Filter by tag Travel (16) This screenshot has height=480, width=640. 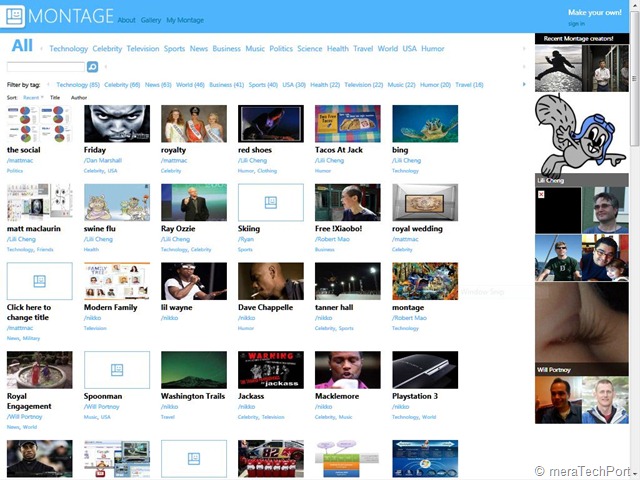469,84
